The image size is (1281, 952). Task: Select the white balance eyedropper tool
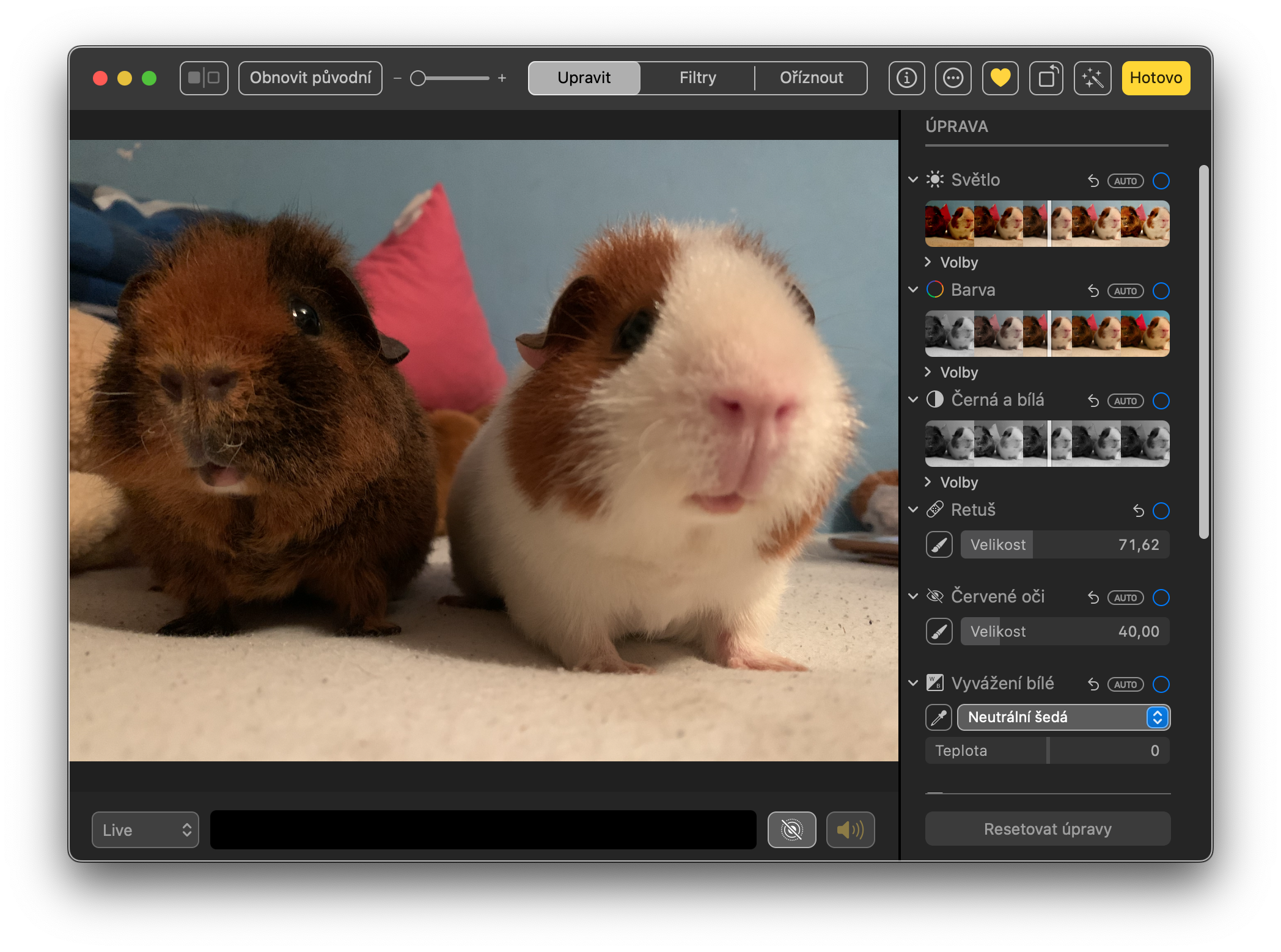pyautogui.click(x=939, y=717)
